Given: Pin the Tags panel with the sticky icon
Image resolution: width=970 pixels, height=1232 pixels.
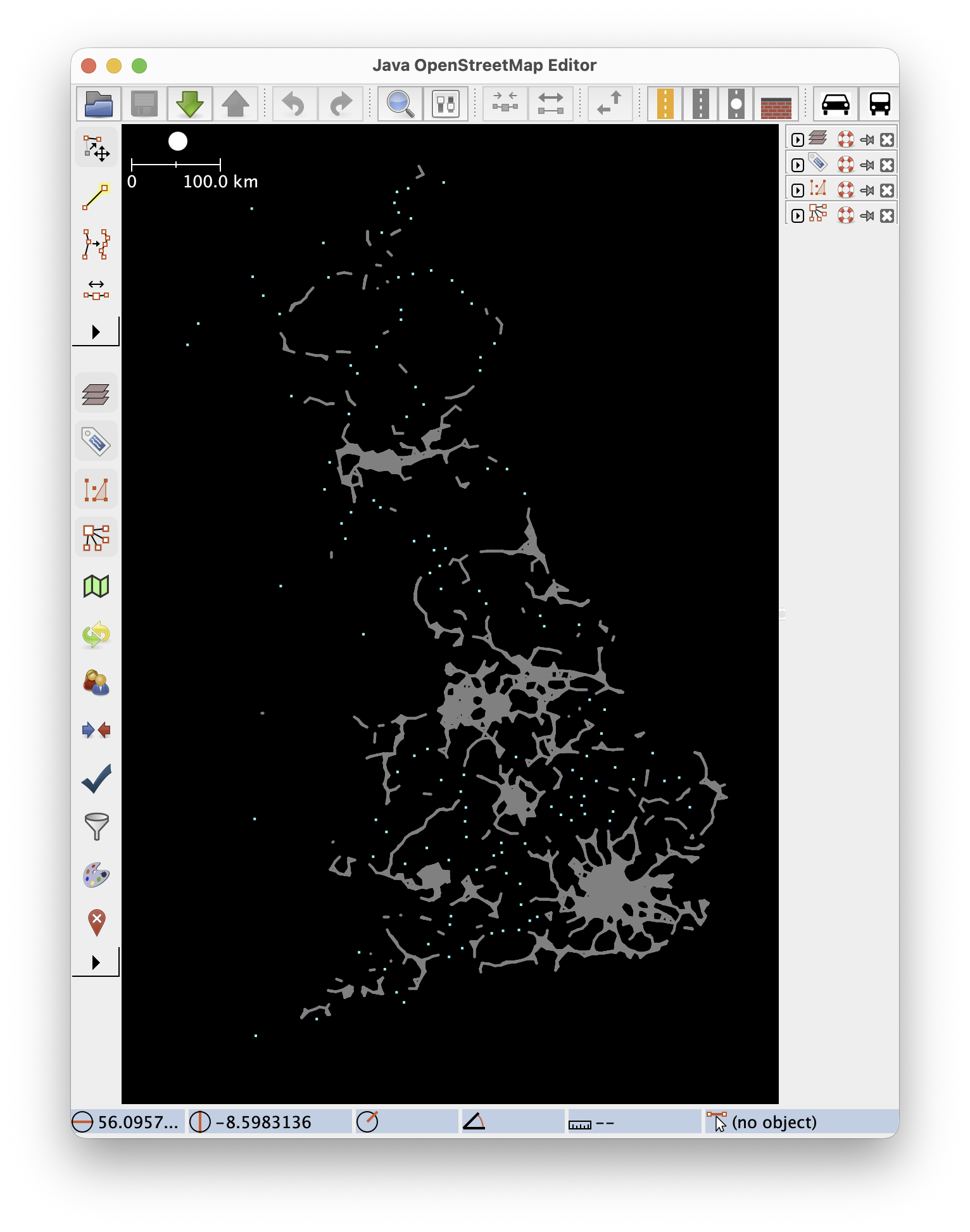Looking at the screenshot, I should 867,165.
